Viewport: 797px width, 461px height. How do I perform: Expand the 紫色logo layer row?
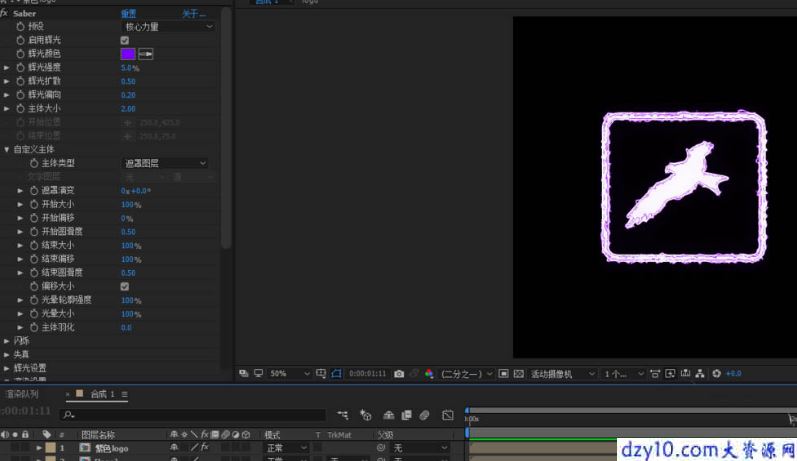click(x=39, y=448)
